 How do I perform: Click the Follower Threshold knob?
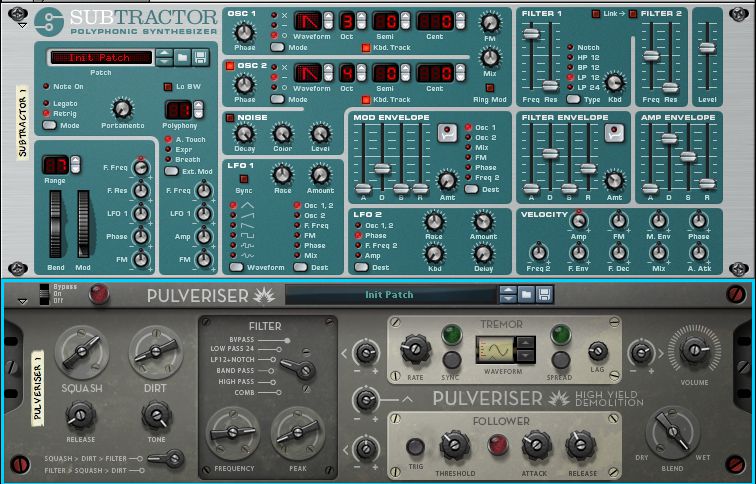[x=455, y=446]
